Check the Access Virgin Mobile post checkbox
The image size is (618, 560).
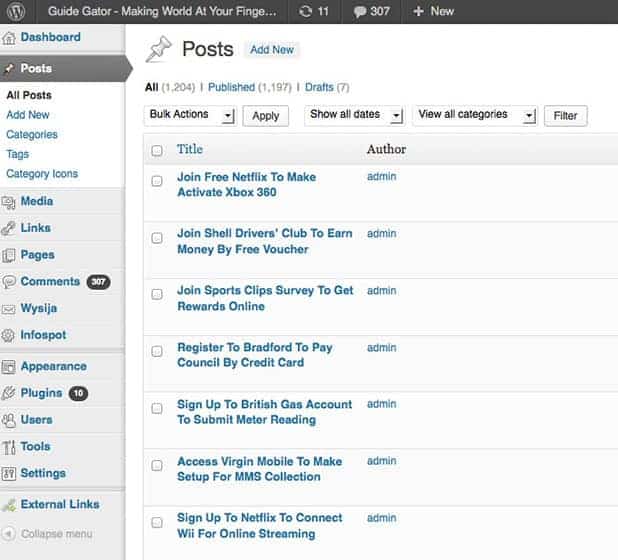(x=157, y=465)
